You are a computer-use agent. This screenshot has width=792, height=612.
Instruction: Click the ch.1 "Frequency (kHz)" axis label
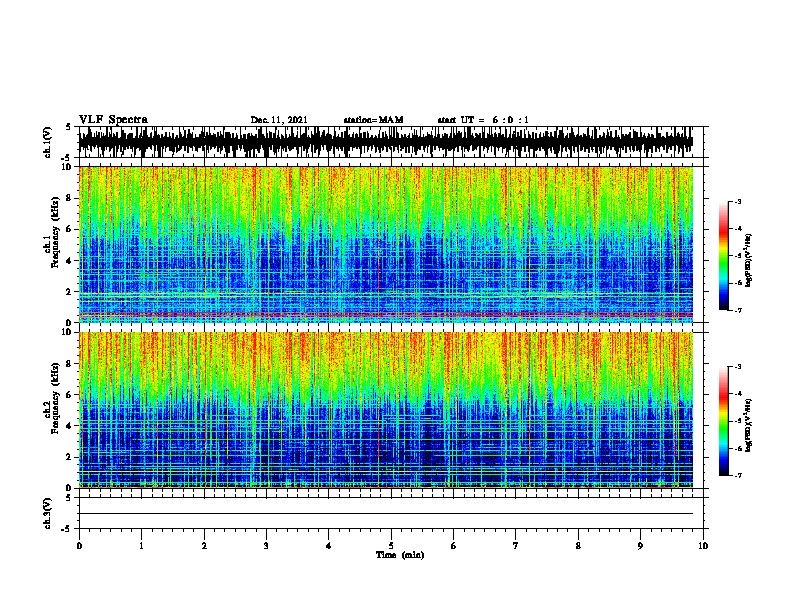56,232
